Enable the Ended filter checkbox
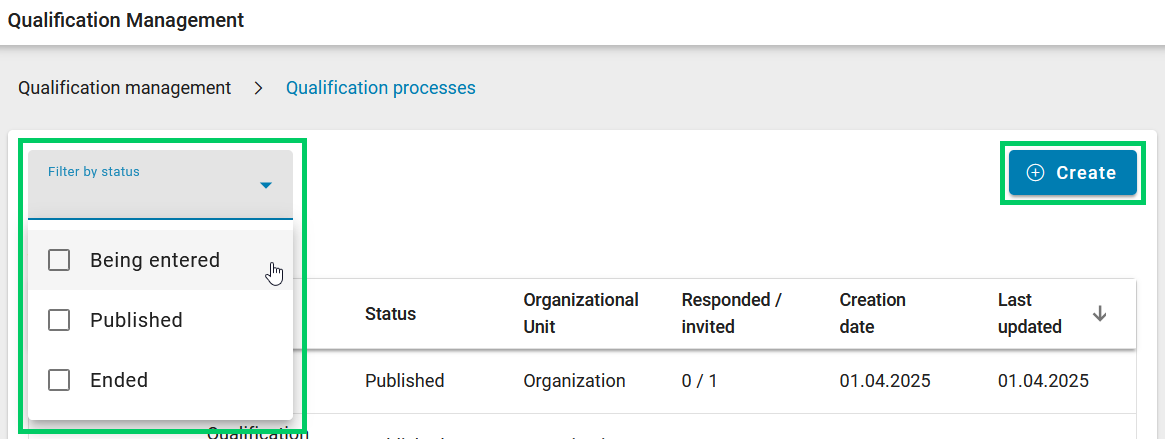The image size is (1165, 439). pos(59,380)
